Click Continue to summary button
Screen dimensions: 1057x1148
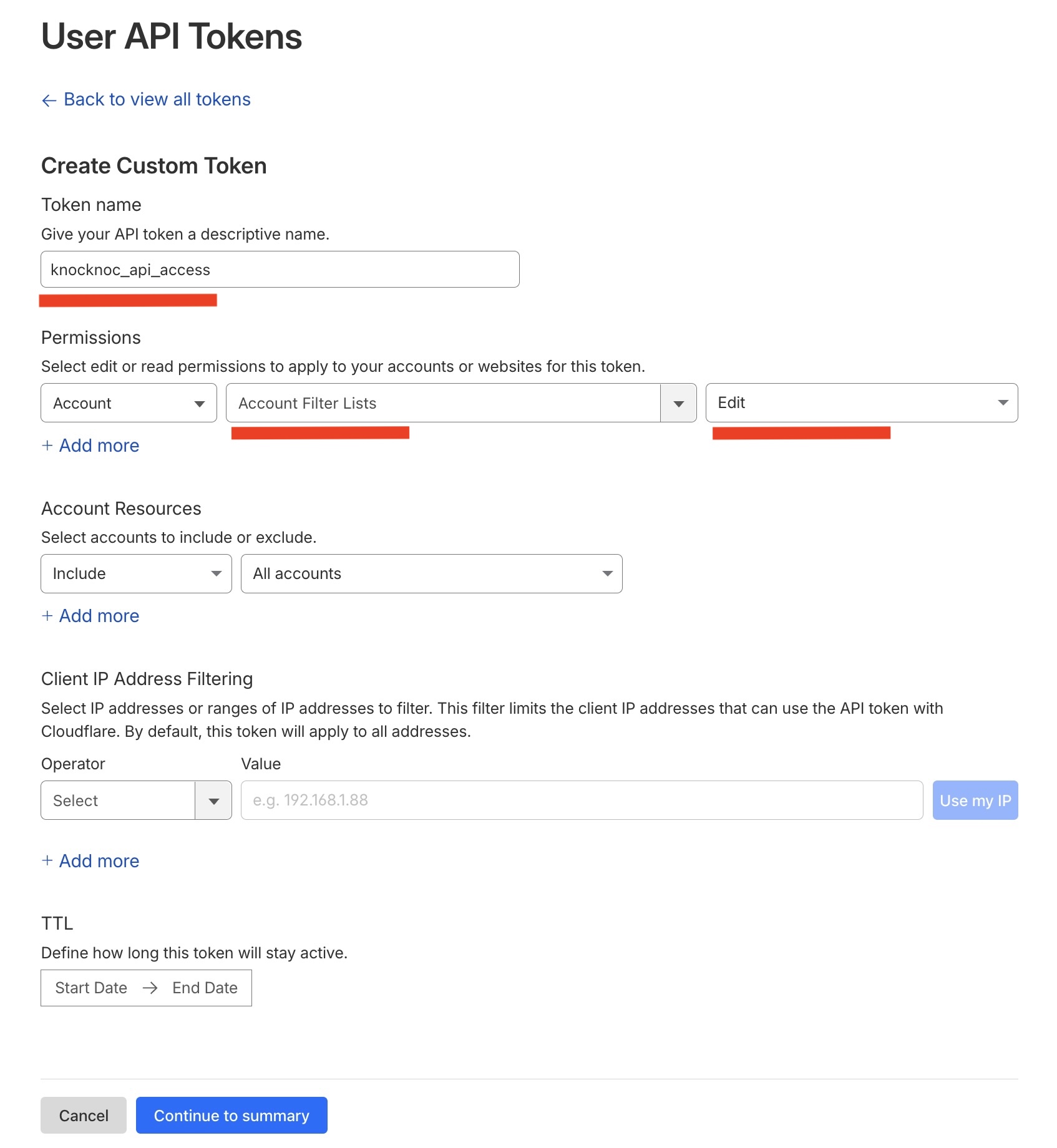231,1116
